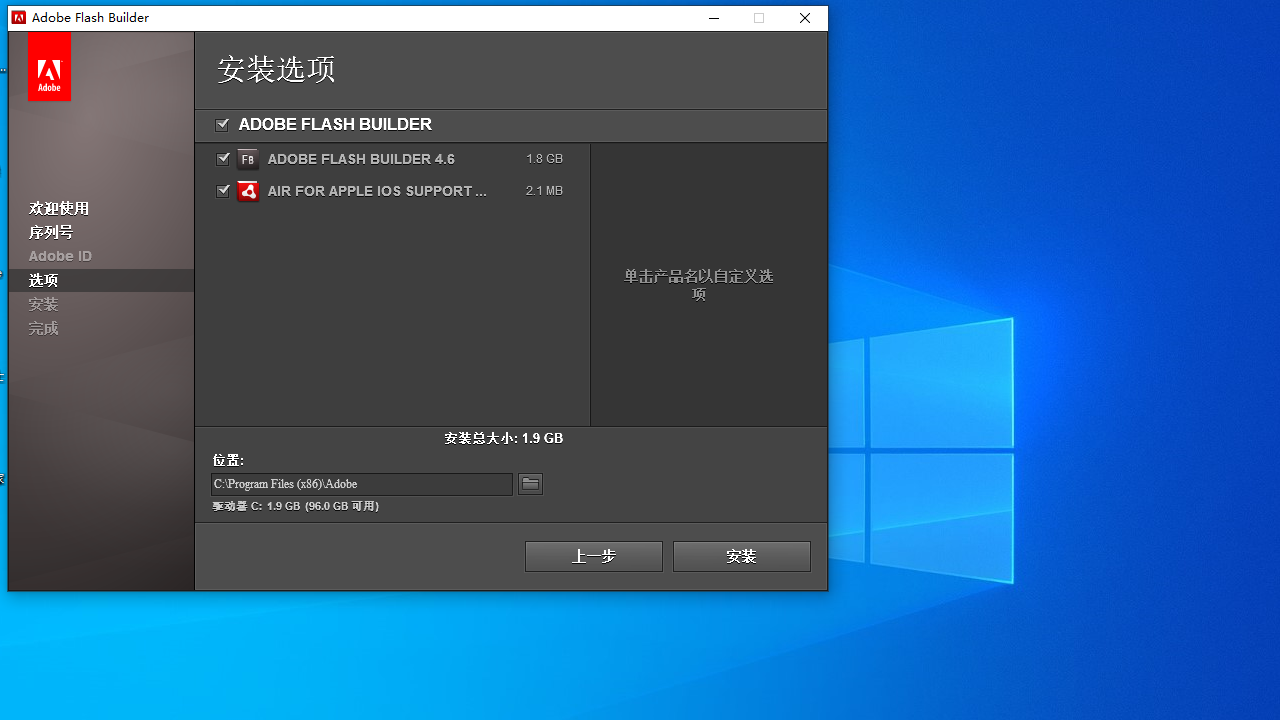Click ADOBE FLASH BUILDER 4.6 name to customize options
Viewport: 1280px width, 720px height.
(360, 158)
